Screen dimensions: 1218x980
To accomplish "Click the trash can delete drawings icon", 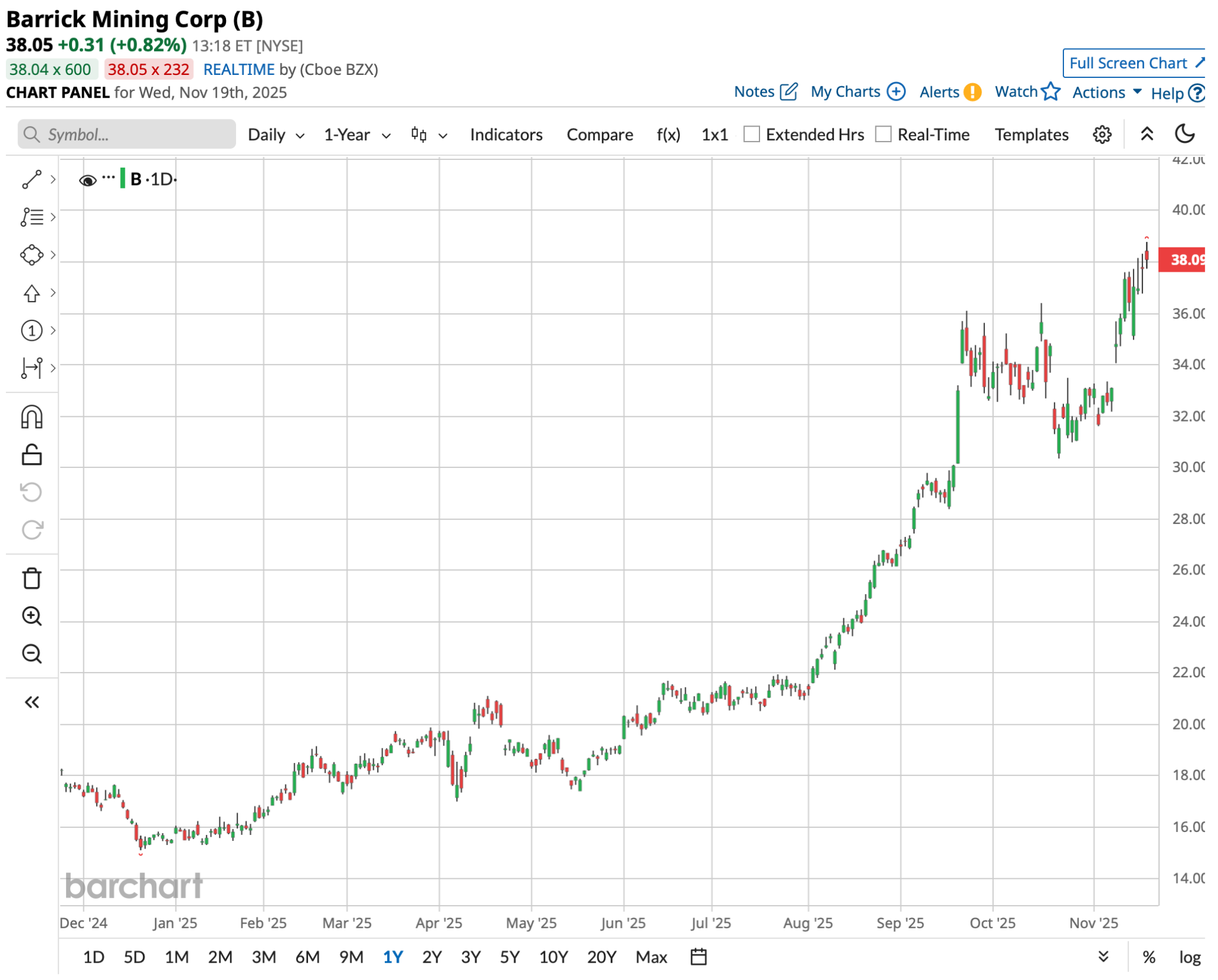I will click(32, 578).
